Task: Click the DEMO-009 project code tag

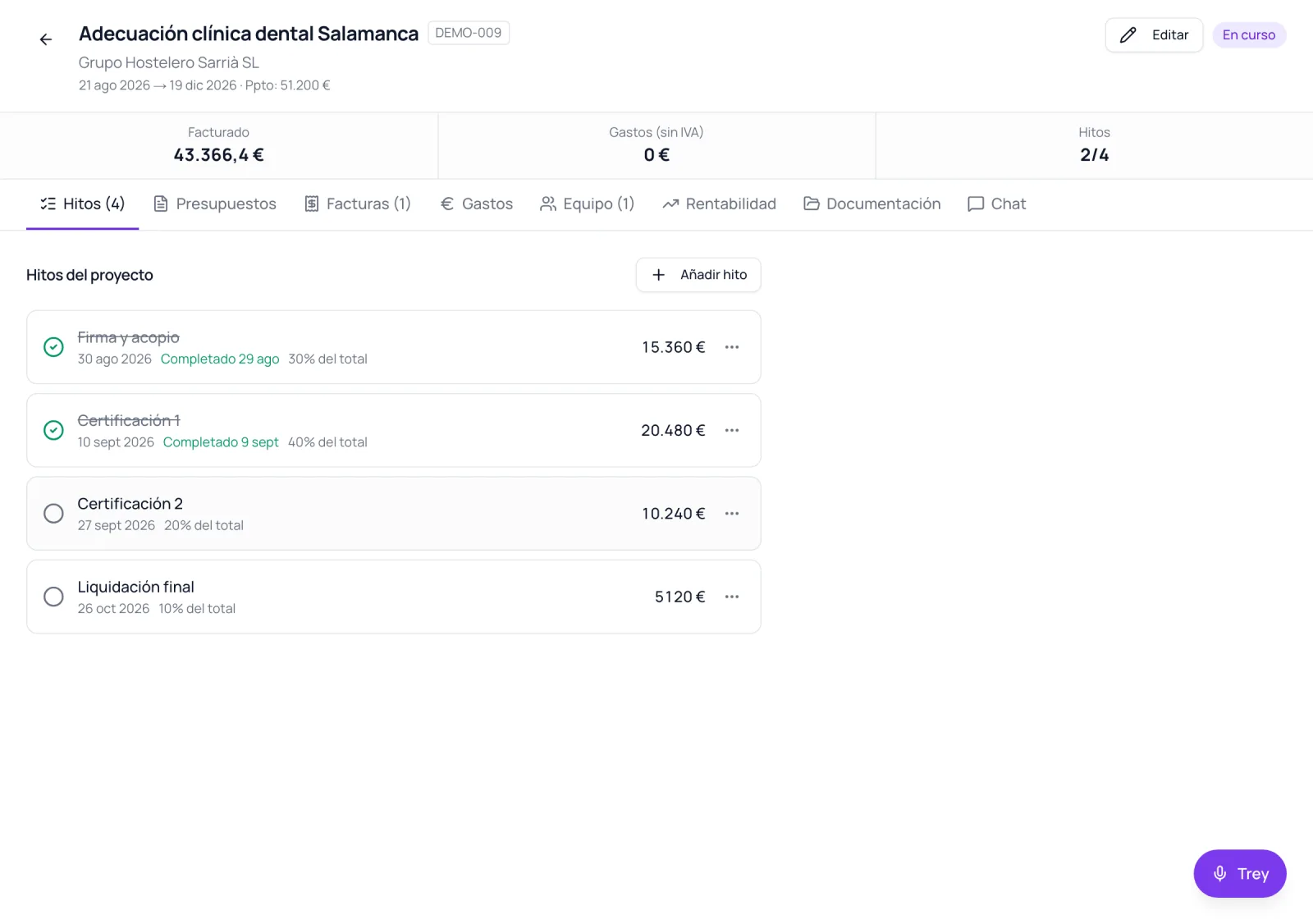Action: 469,33
